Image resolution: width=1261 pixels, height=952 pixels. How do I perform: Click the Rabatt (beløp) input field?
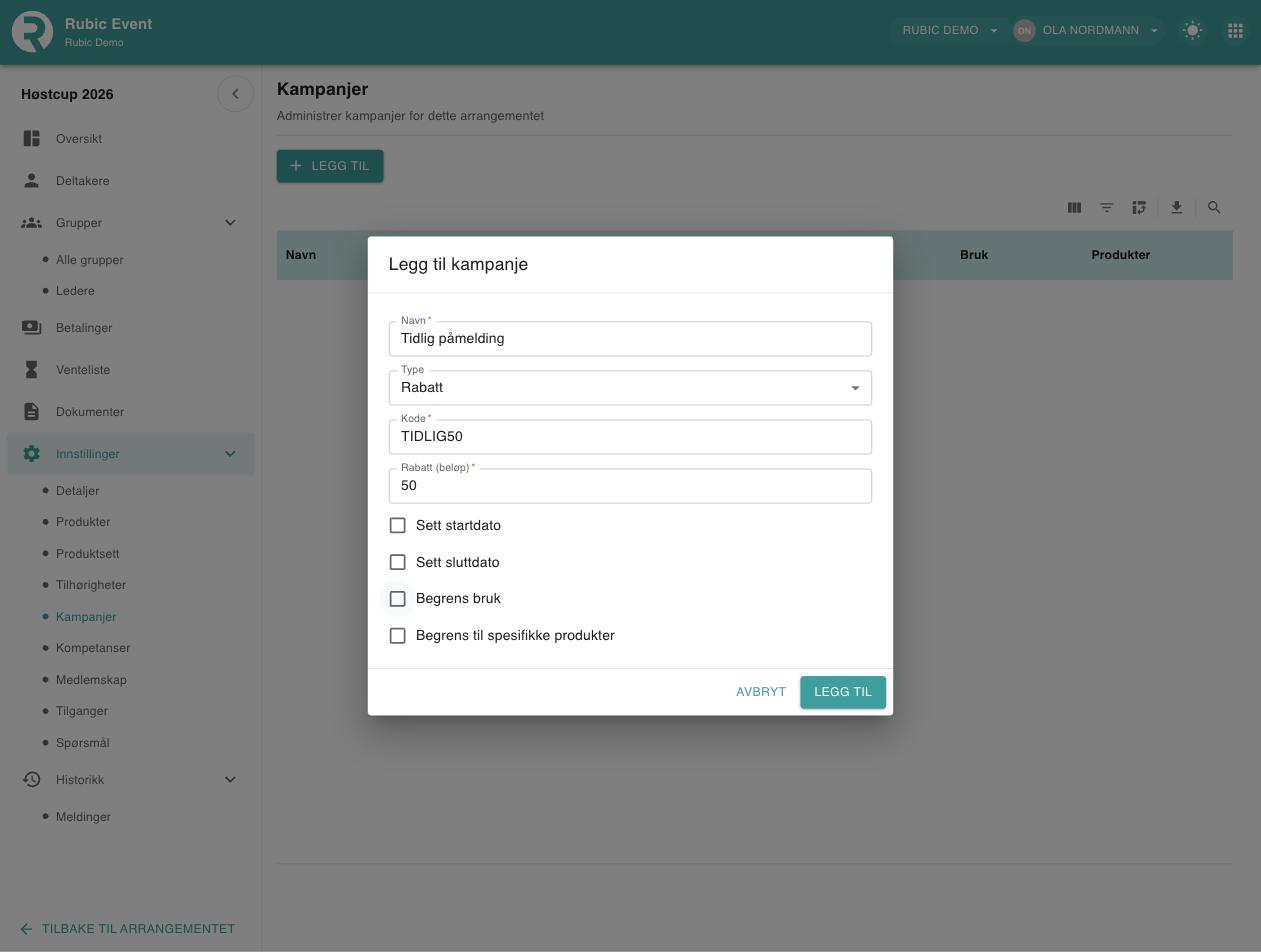630,486
